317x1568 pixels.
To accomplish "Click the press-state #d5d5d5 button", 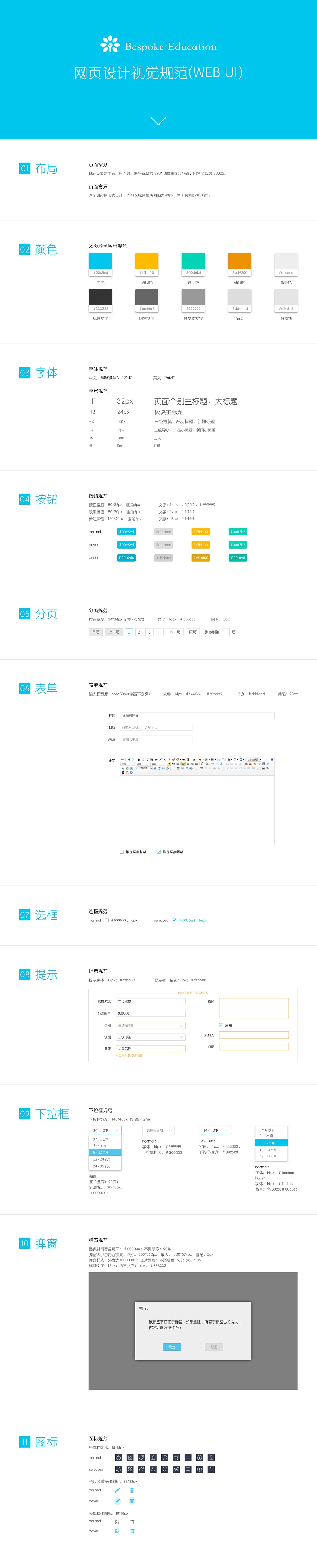I will pos(163,558).
